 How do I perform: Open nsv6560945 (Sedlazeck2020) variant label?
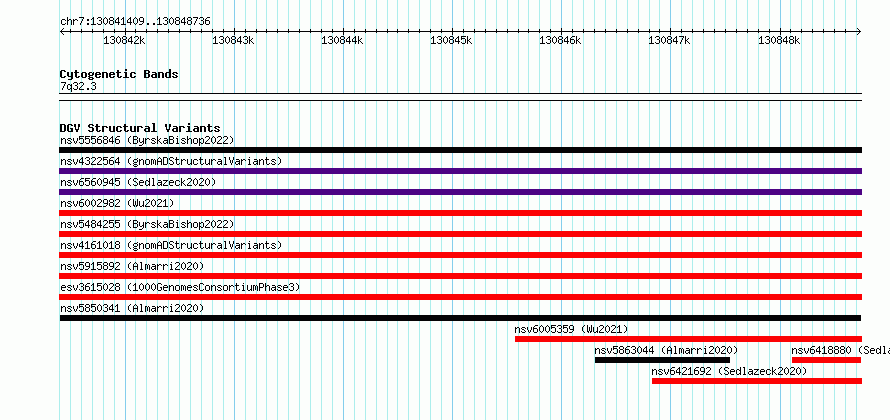click(x=138, y=182)
